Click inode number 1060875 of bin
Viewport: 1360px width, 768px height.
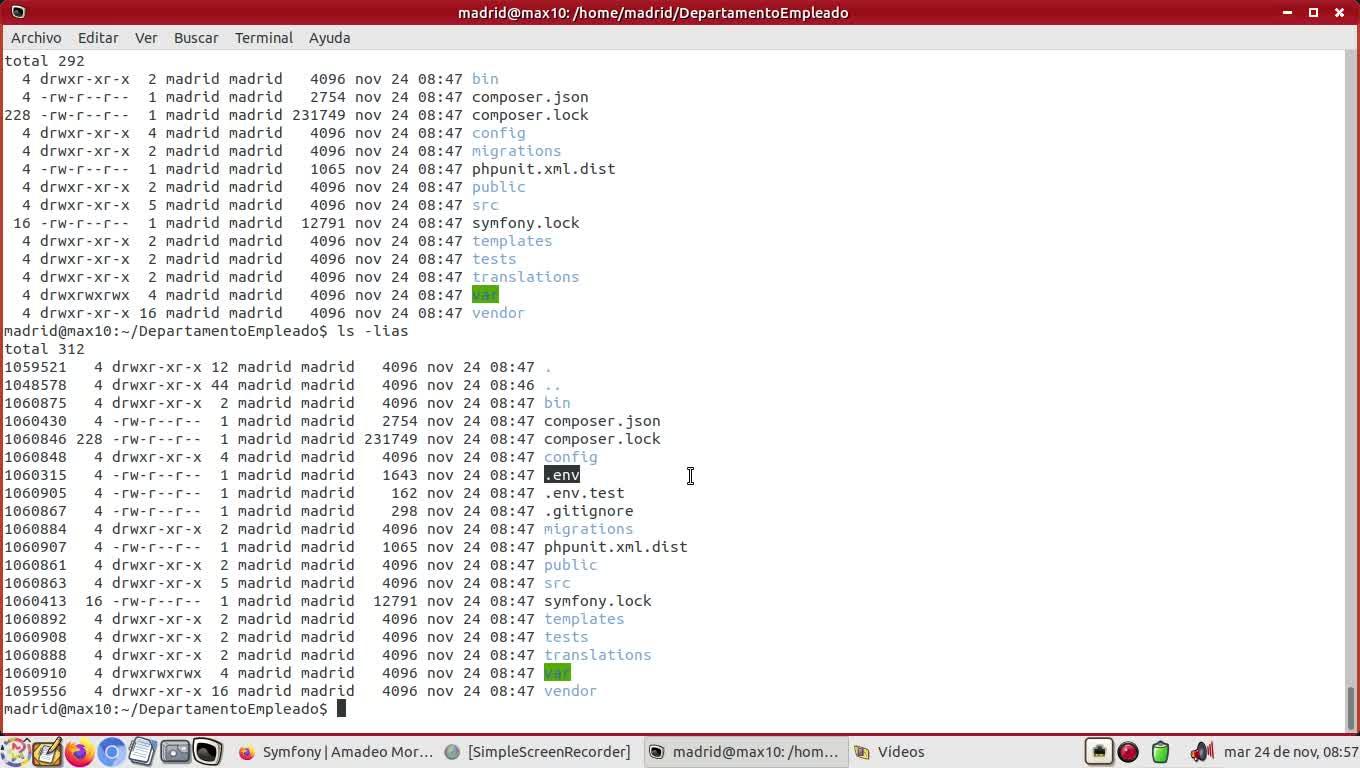pos(35,403)
